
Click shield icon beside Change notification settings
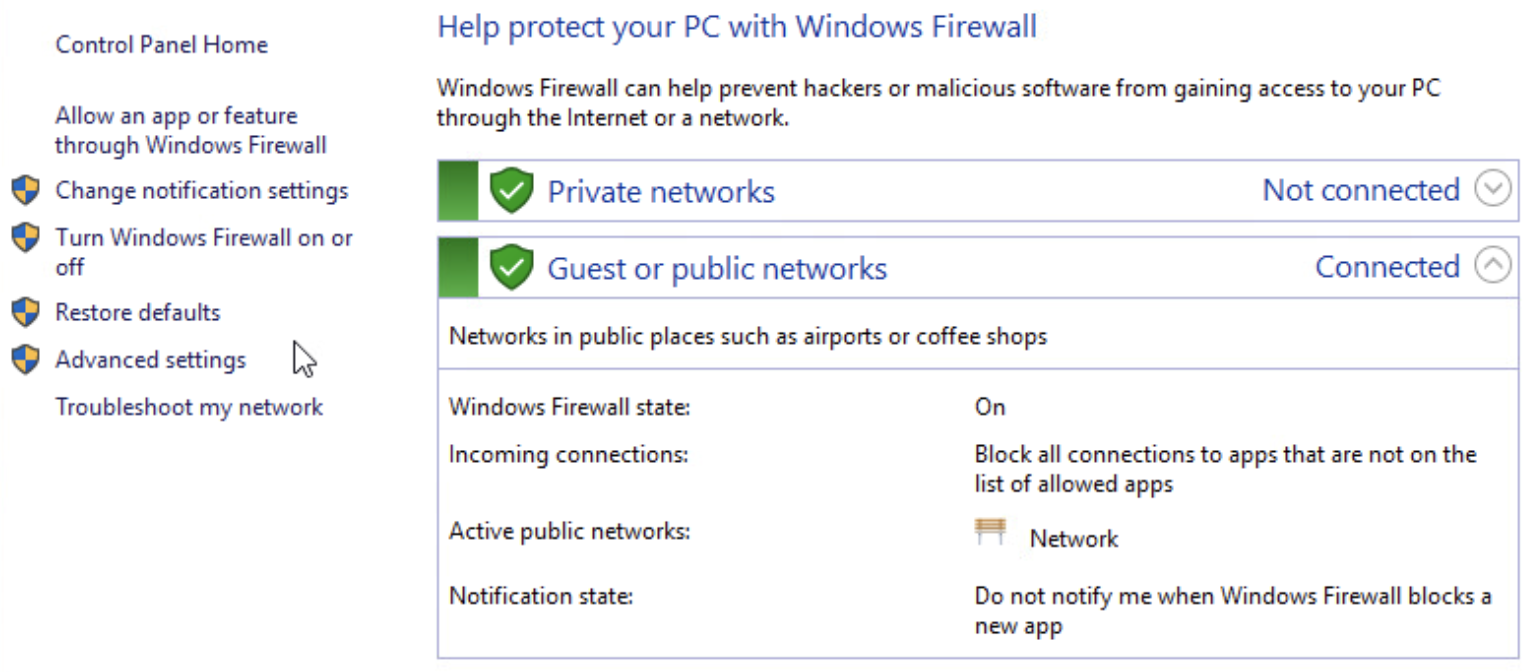click(25, 190)
